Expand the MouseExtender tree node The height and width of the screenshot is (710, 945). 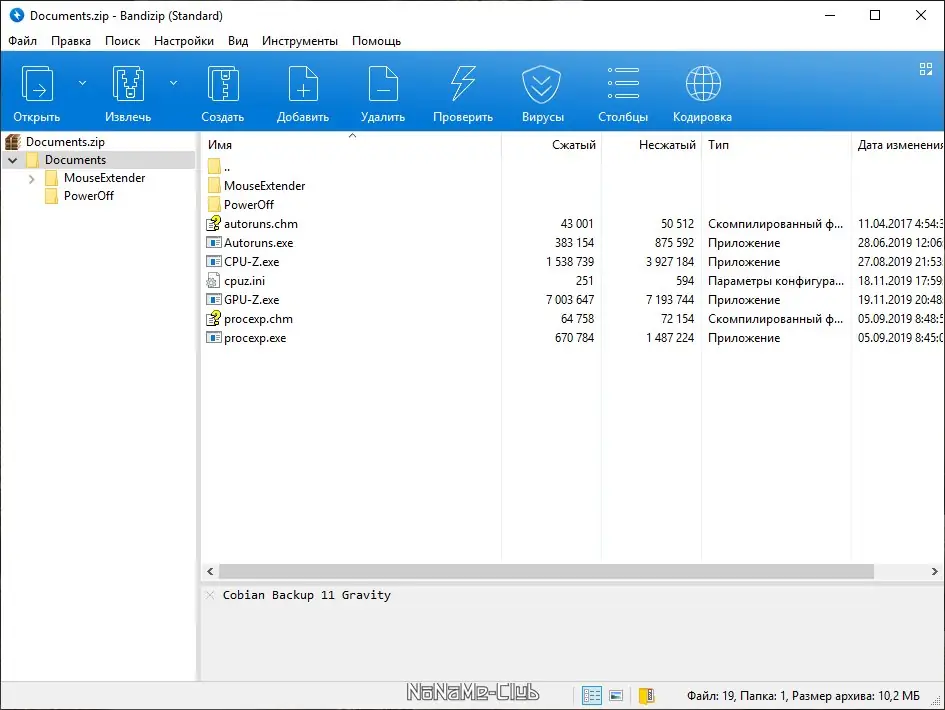(x=32, y=178)
